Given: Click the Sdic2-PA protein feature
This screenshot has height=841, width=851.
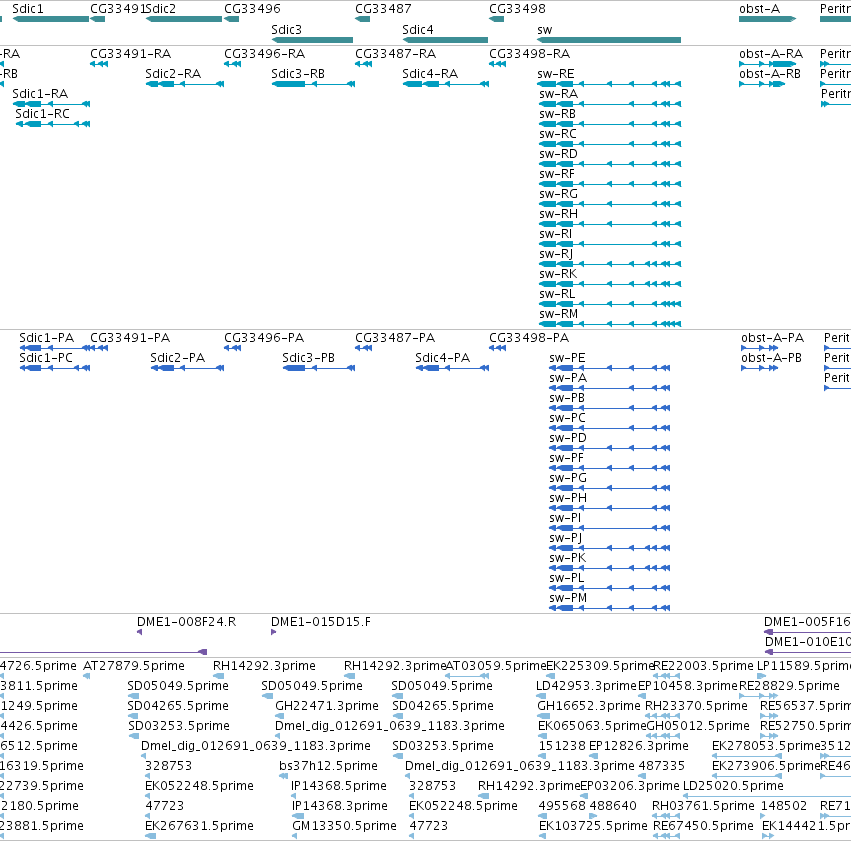Looking at the screenshot, I should [187, 368].
